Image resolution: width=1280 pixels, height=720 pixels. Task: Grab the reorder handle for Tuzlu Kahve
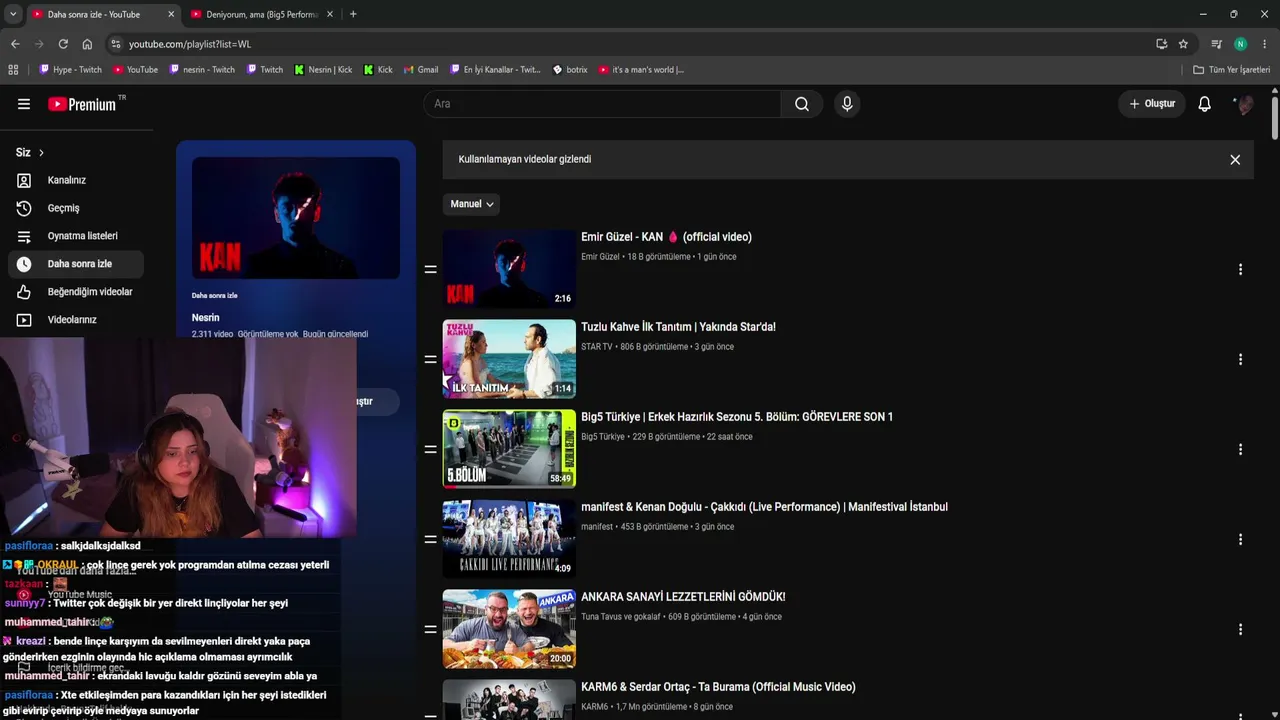[431, 359]
